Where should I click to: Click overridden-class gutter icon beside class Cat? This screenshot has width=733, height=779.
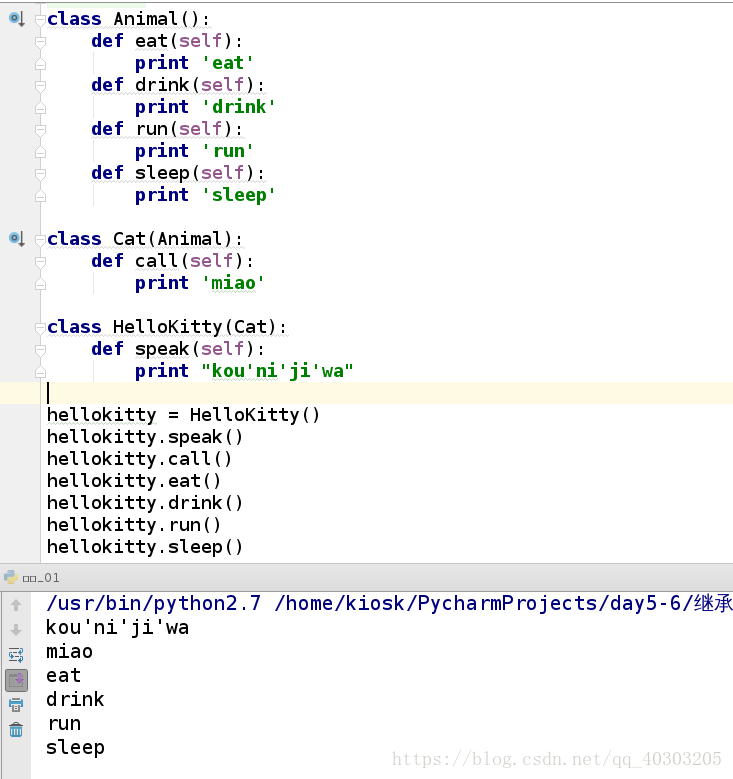pos(16,239)
